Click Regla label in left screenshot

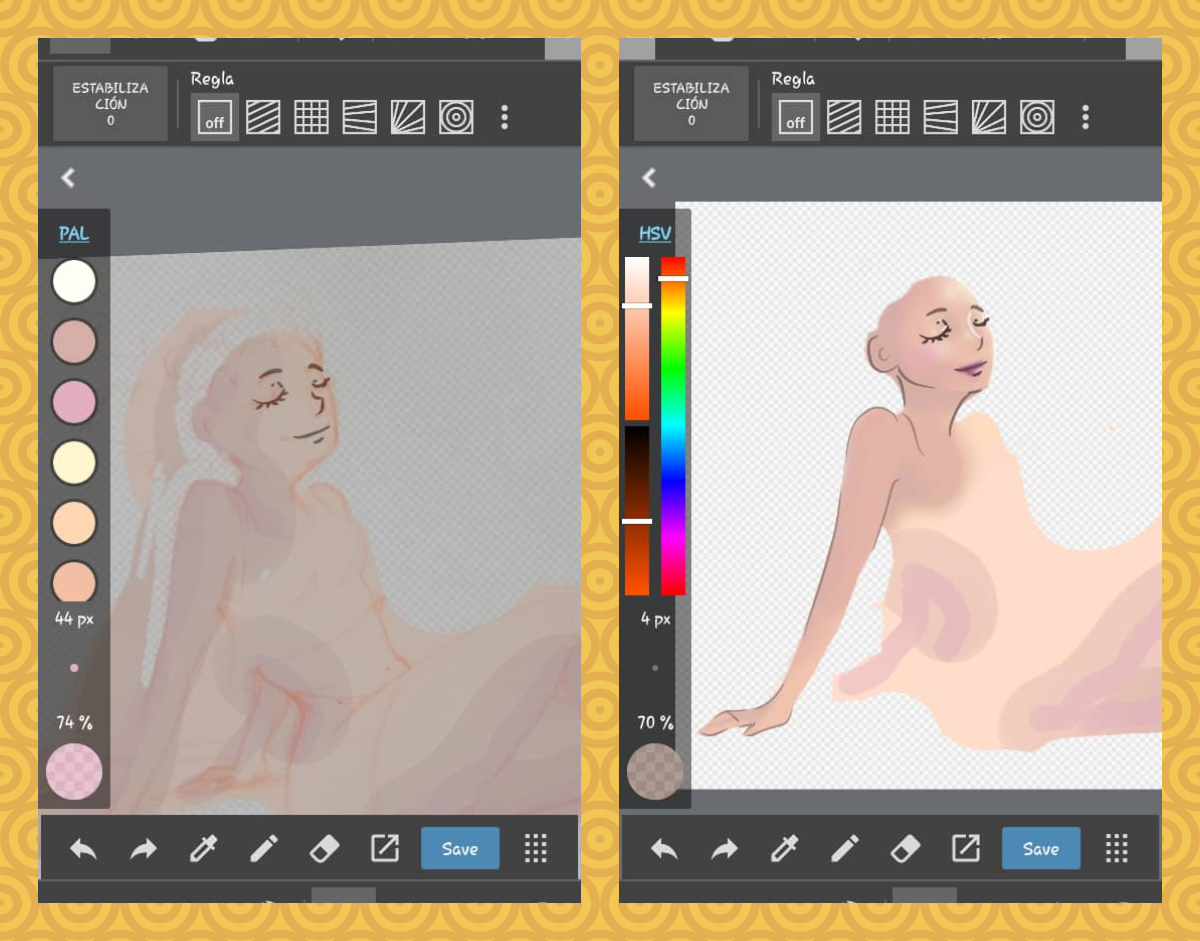(212, 79)
